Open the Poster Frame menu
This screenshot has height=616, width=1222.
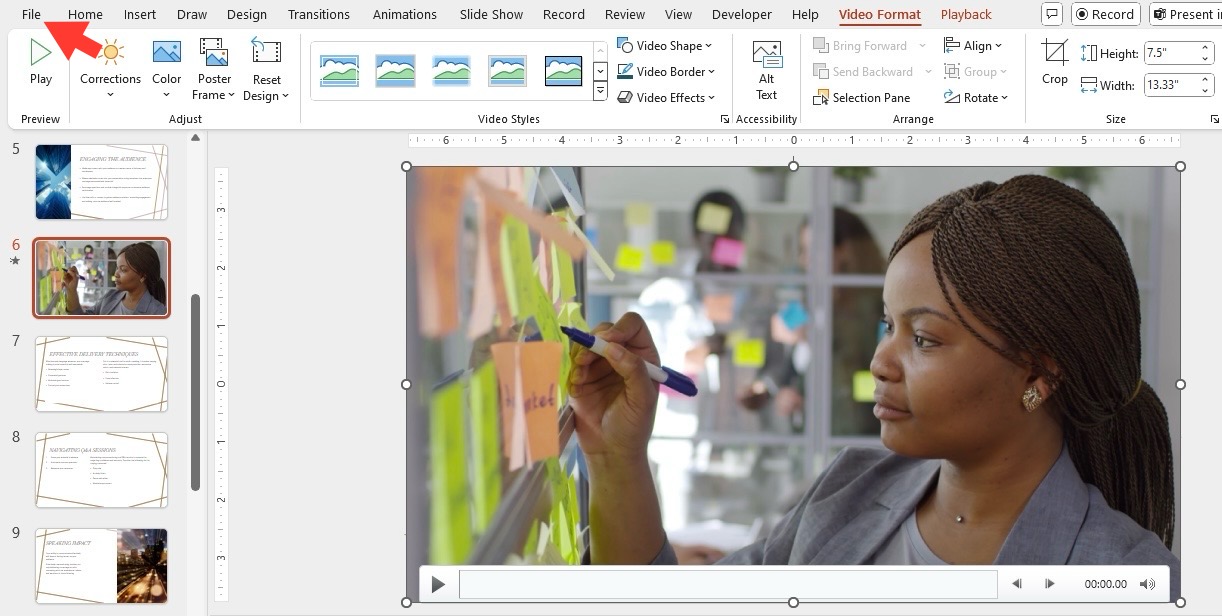tap(213, 70)
